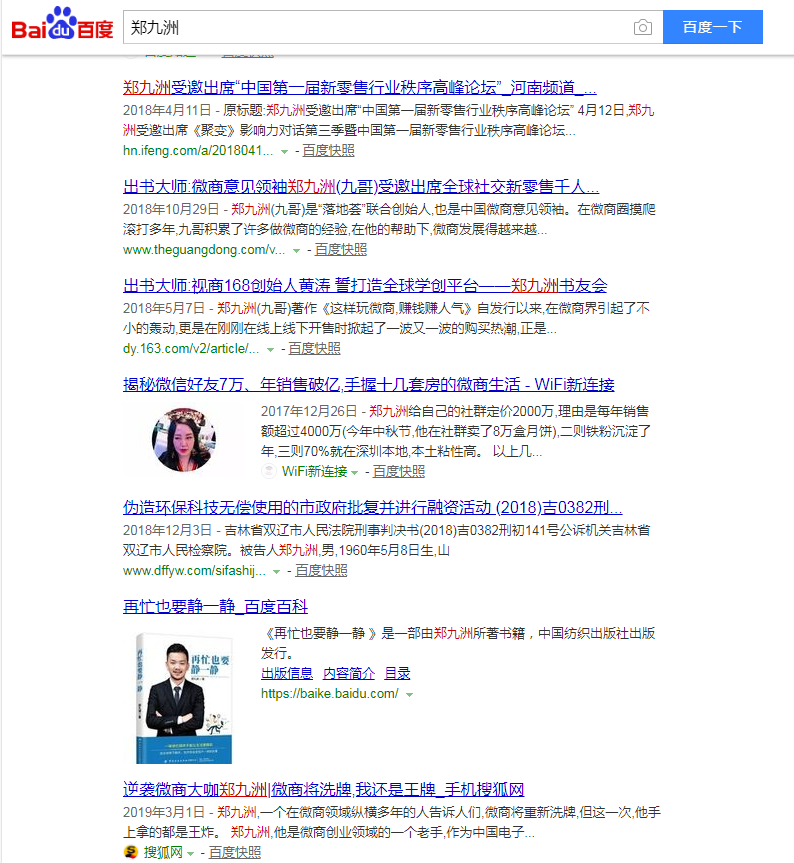Click the Baidu logo

coord(62,26)
